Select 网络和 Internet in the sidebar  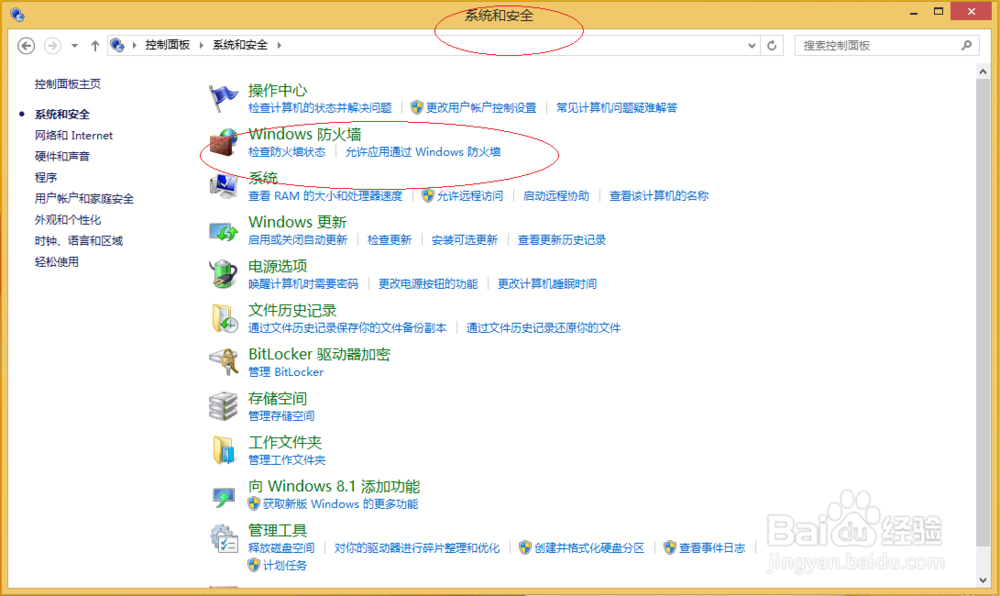[72, 135]
